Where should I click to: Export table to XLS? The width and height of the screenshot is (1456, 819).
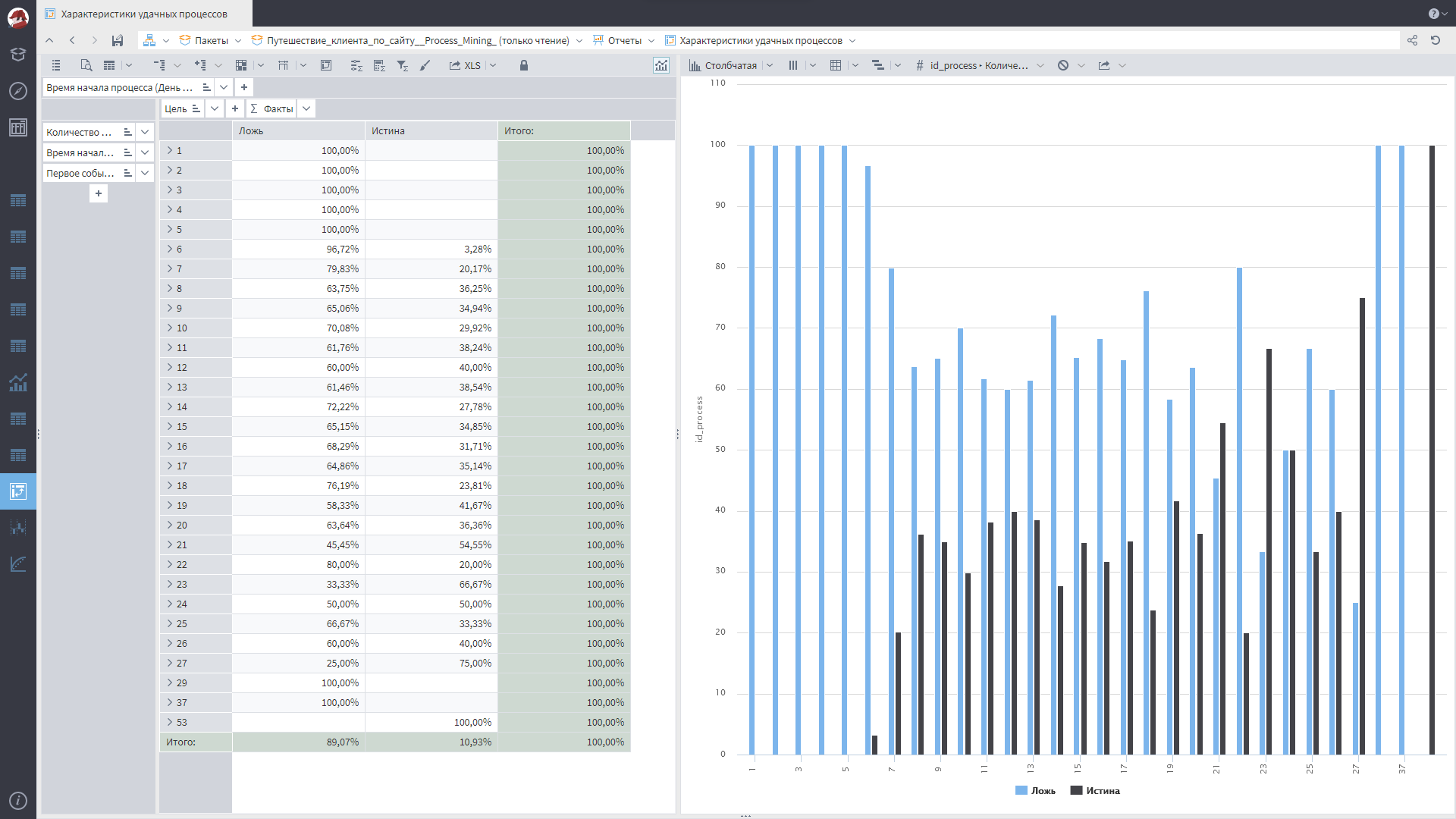click(x=465, y=65)
